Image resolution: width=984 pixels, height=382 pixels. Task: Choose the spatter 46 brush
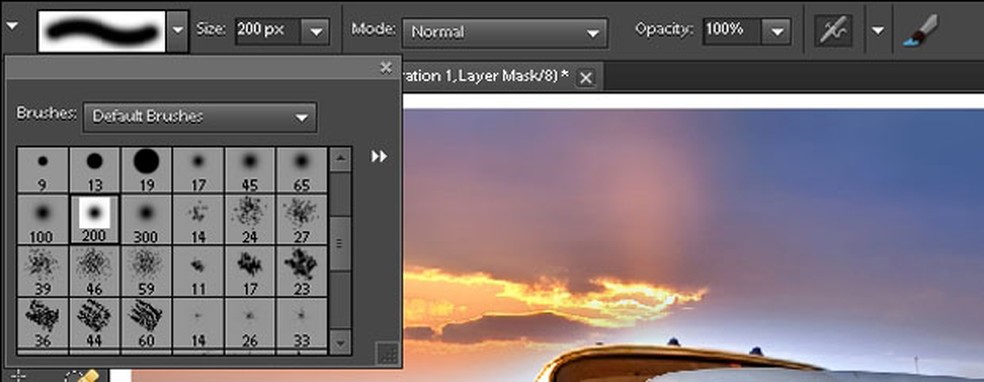click(x=94, y=271)
